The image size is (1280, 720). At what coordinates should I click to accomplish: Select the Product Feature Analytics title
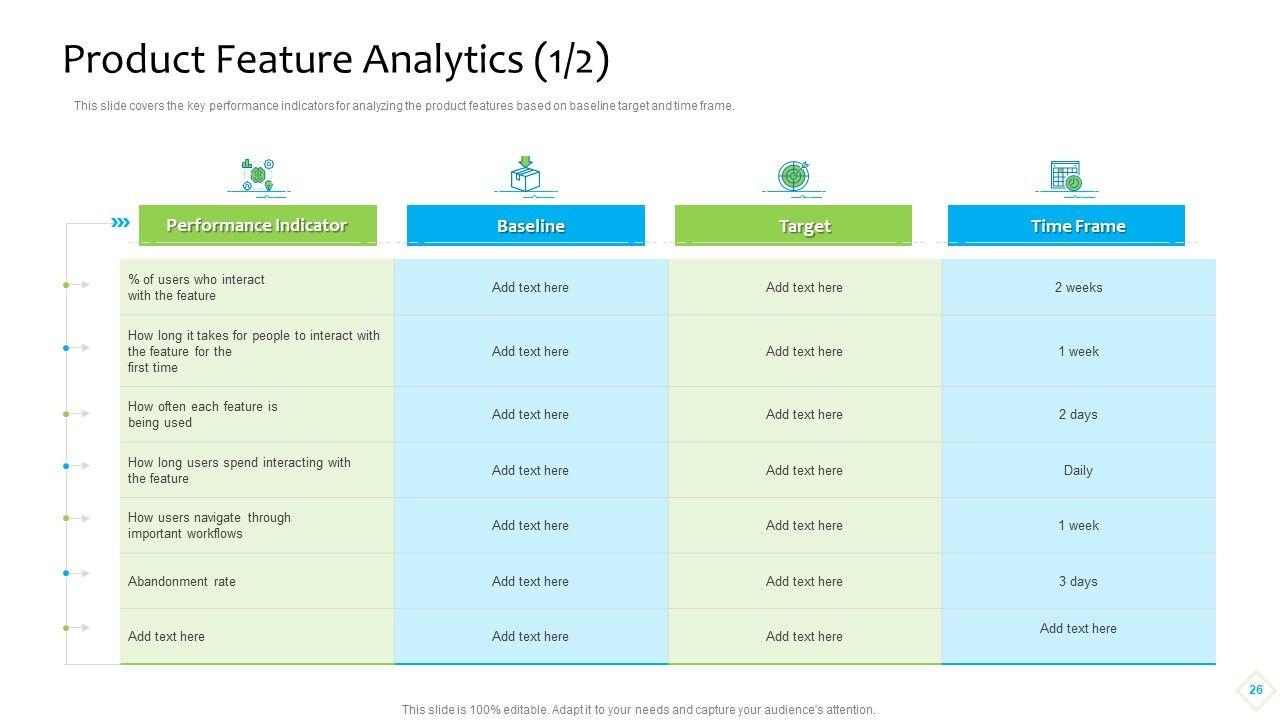click(336, 60)
